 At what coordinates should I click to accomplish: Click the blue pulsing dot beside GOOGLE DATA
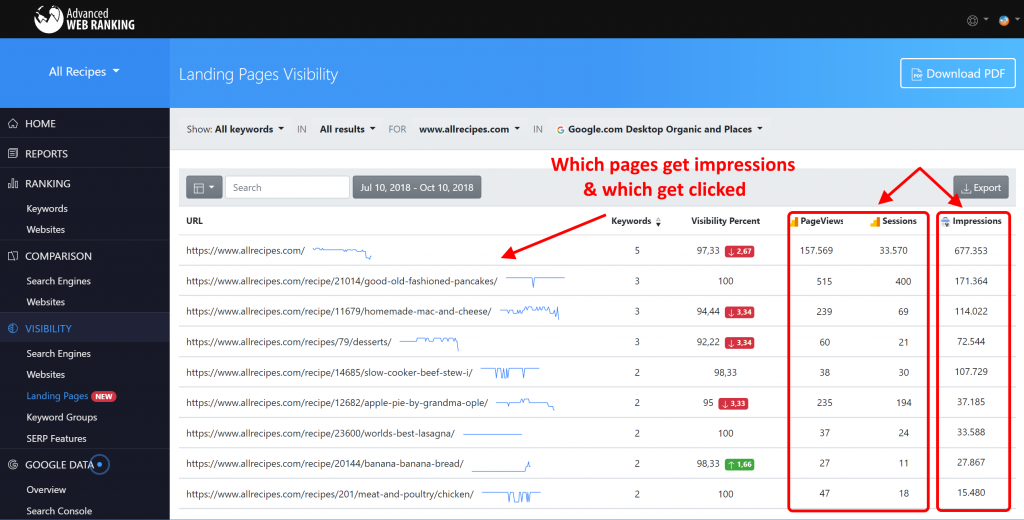(x=99, y=464)
